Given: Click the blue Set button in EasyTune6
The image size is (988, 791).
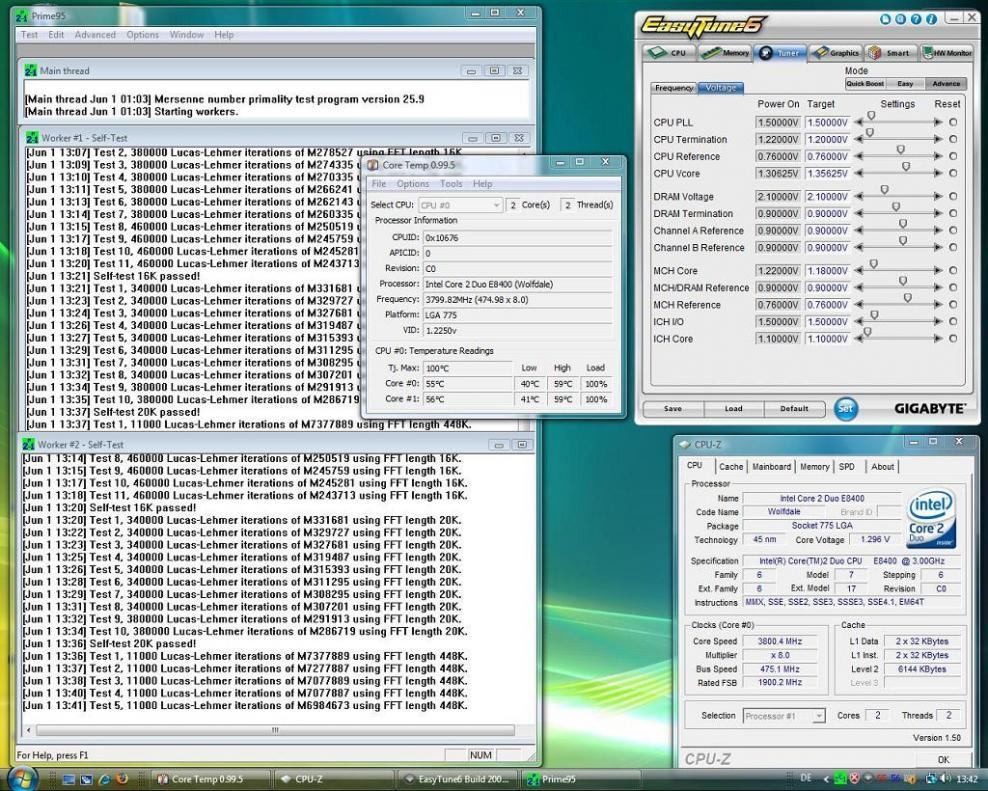Looking at the screenshot, I should [846, 408].
